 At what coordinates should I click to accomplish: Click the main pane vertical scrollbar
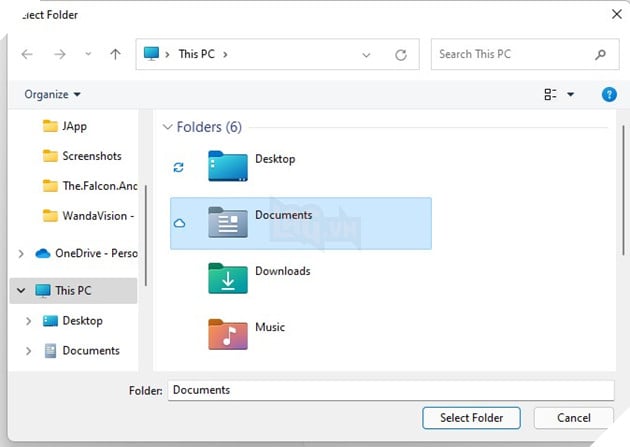pyautogui.click(x=623, y=190)
